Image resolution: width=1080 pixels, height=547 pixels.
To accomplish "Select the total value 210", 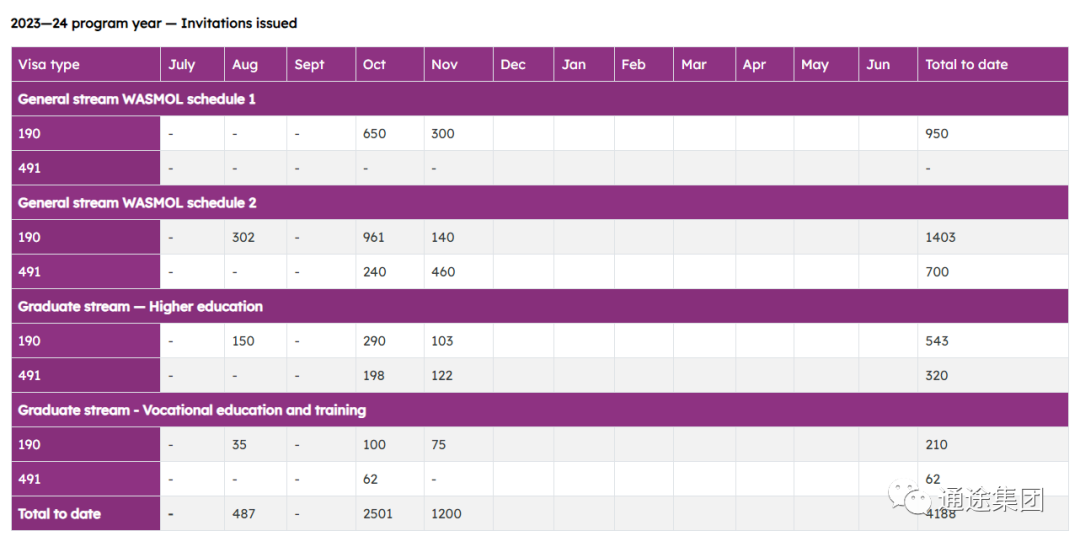I will tap(936, 444).
